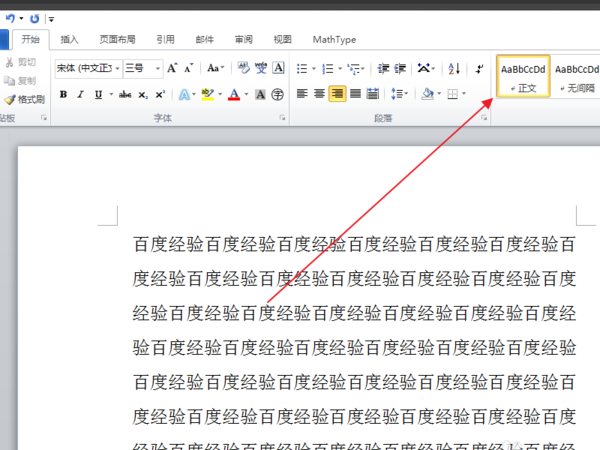This screenshot has width=600, height=450.
Task: Open the Font dialog launcher
Action: (x=282, y=118)
